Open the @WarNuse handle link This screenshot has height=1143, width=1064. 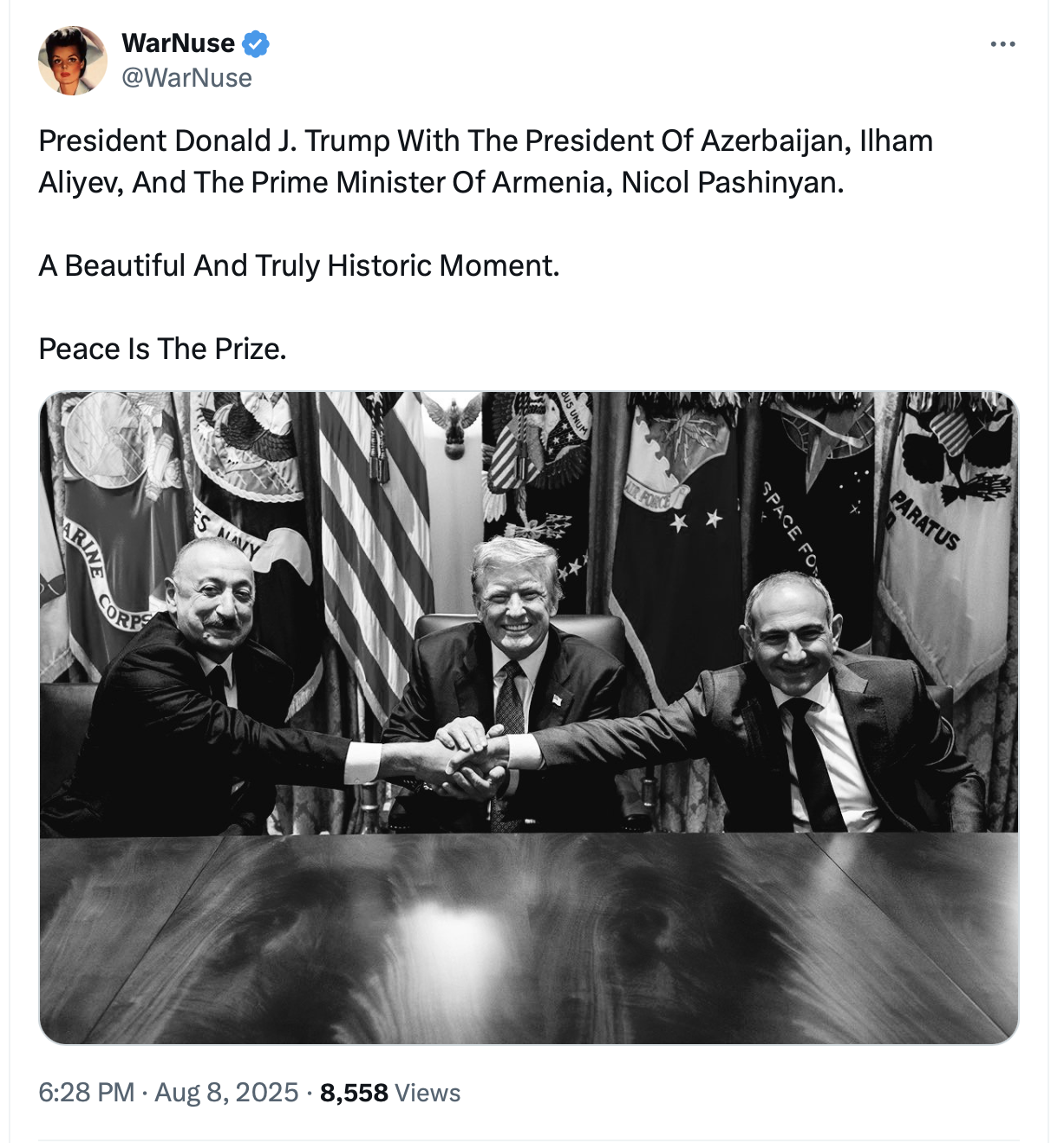(x=186, y=78)
